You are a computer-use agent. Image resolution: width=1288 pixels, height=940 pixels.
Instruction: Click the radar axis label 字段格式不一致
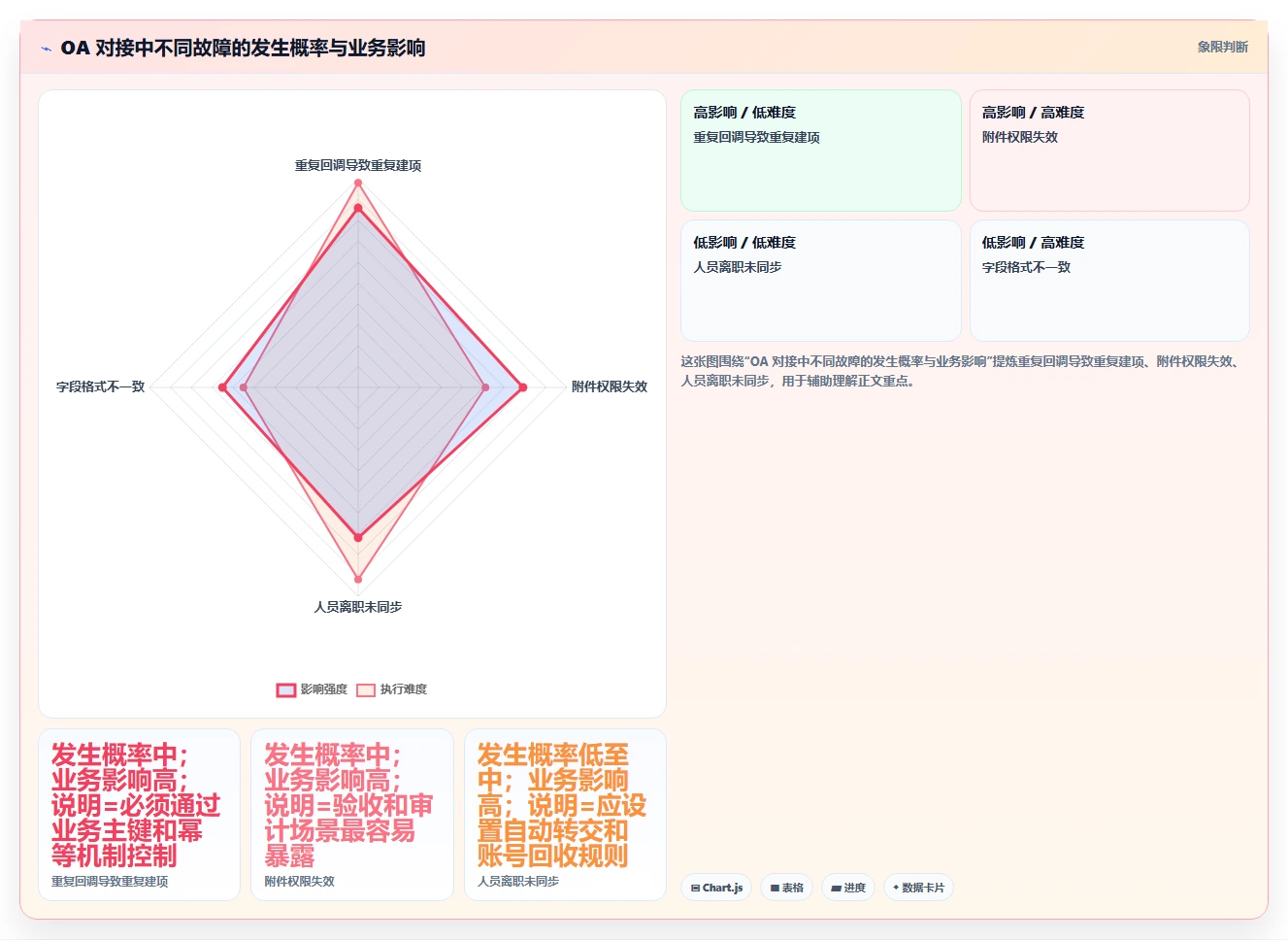[101, 386]
